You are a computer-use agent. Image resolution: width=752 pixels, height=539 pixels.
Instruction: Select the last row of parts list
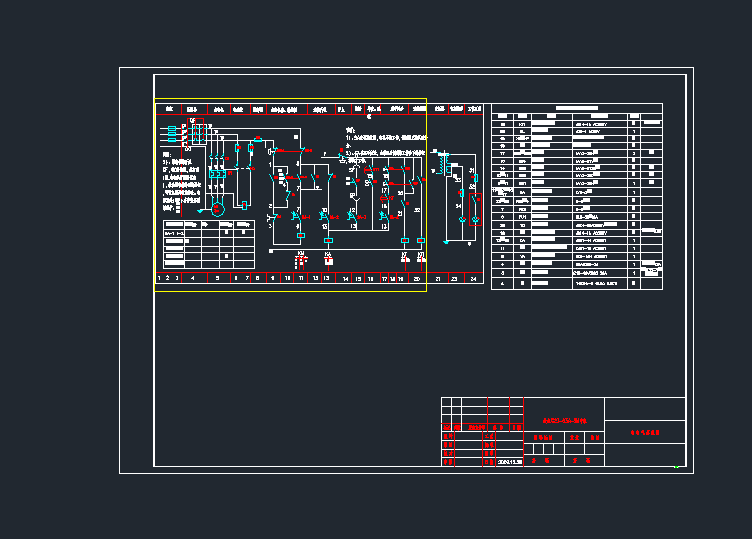[x=576, y=284]
